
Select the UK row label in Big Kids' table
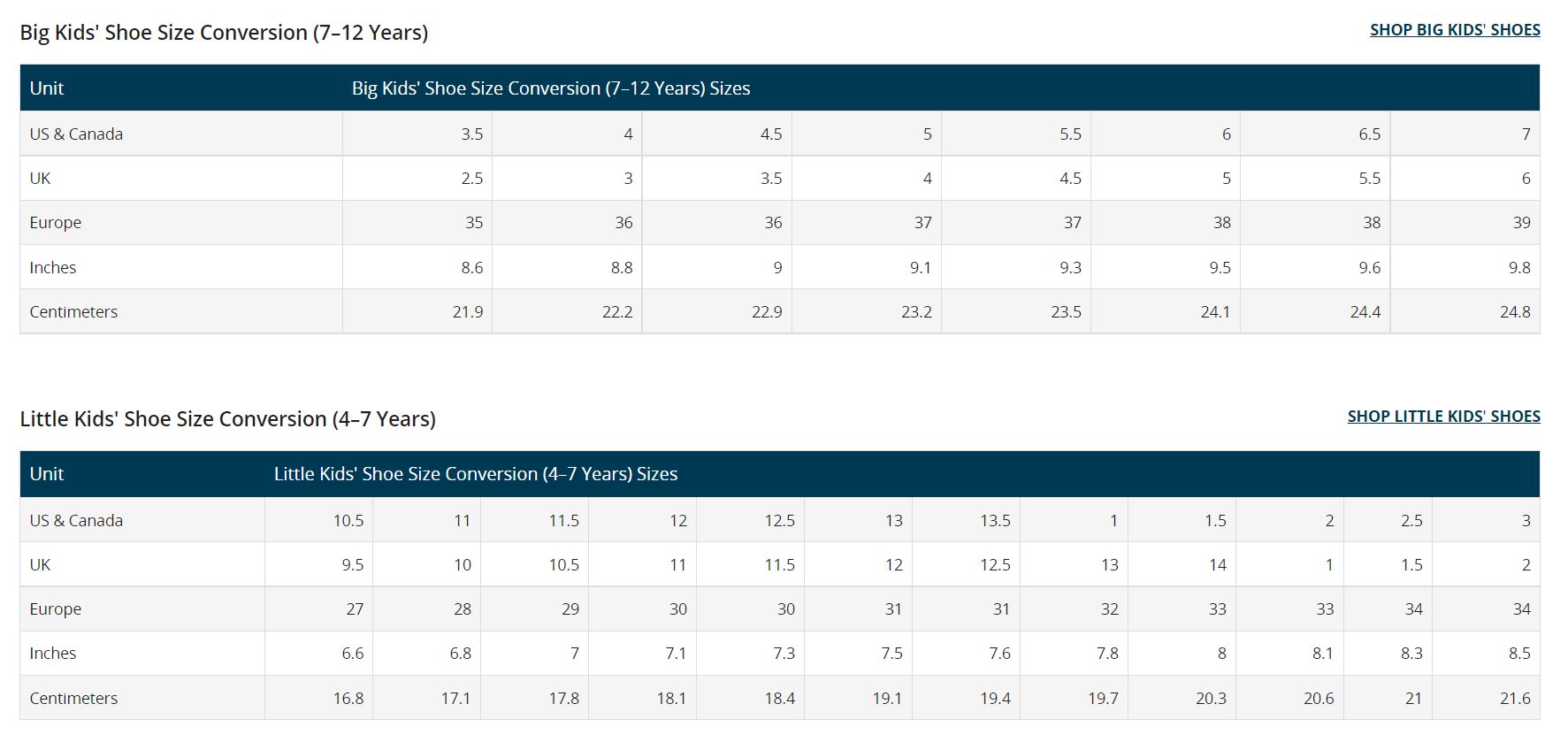coord(41,179)
